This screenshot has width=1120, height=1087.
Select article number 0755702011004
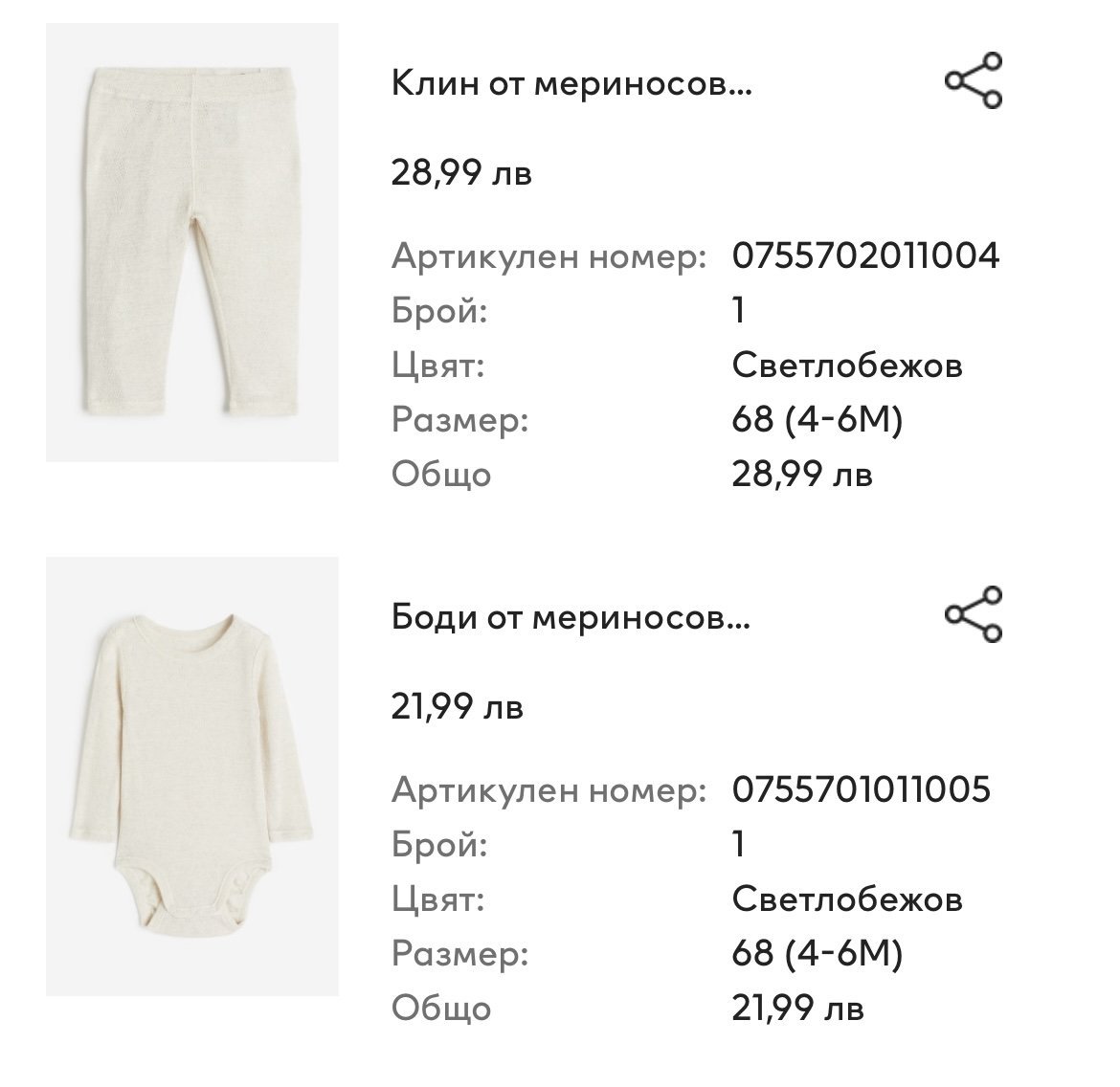(x=865, y=256)
